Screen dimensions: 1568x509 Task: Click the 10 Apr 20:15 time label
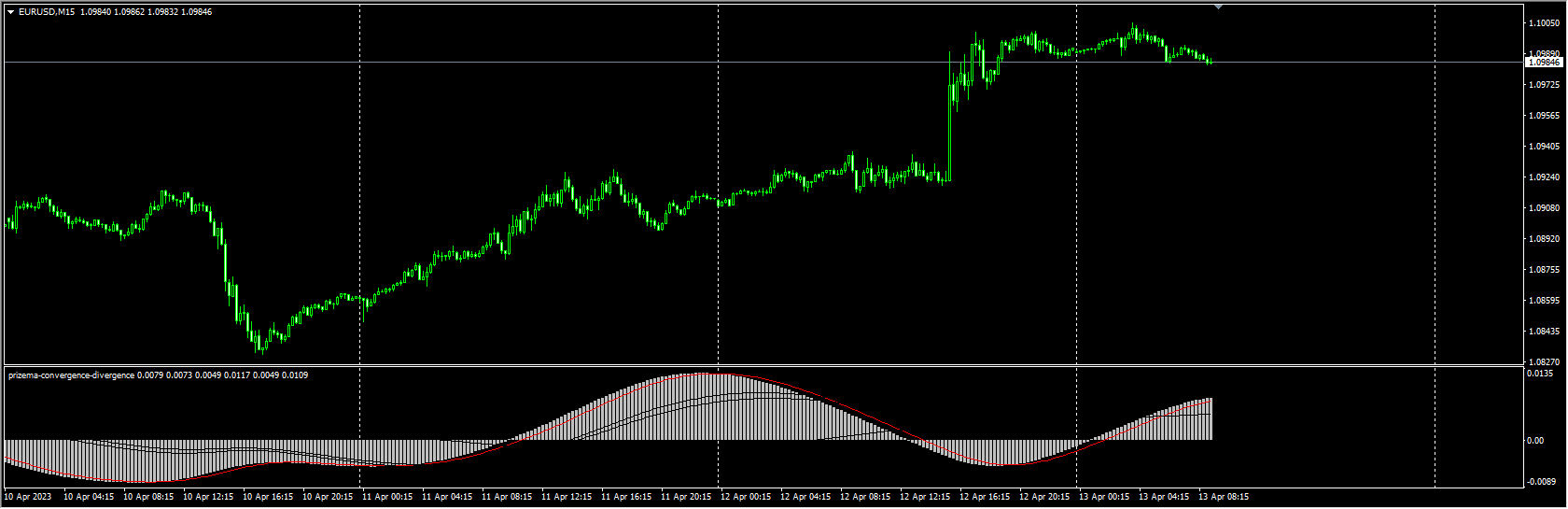328,497
